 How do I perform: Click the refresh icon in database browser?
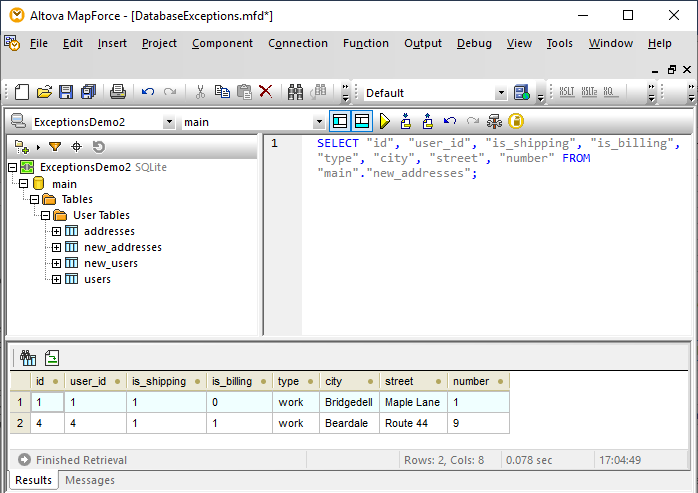(x=99, y=147)
